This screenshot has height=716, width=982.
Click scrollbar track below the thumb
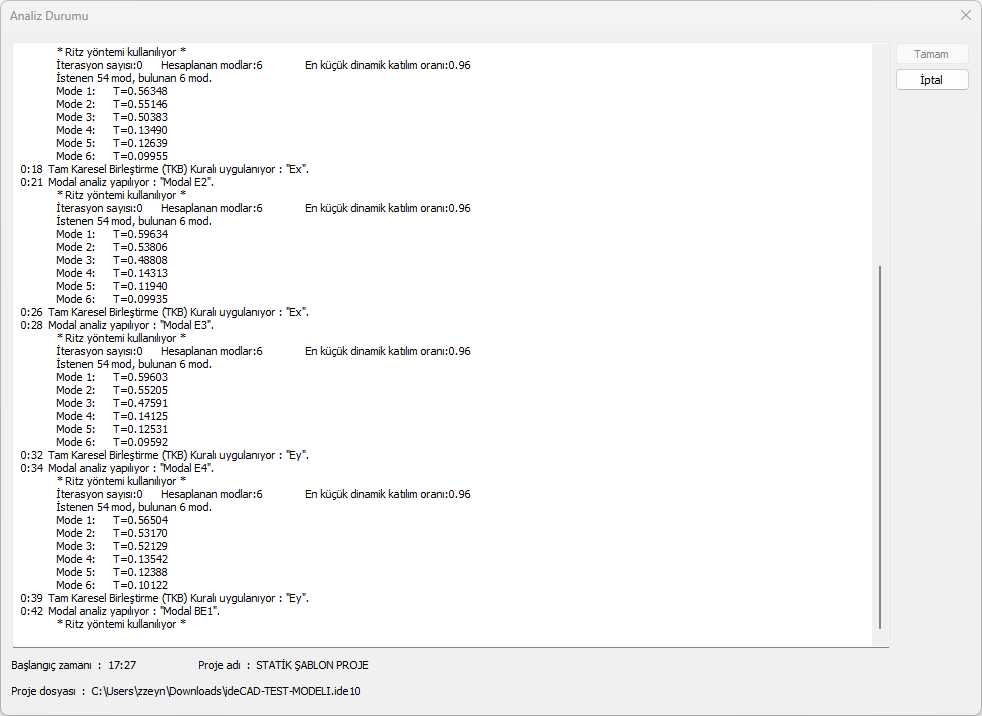880,636
